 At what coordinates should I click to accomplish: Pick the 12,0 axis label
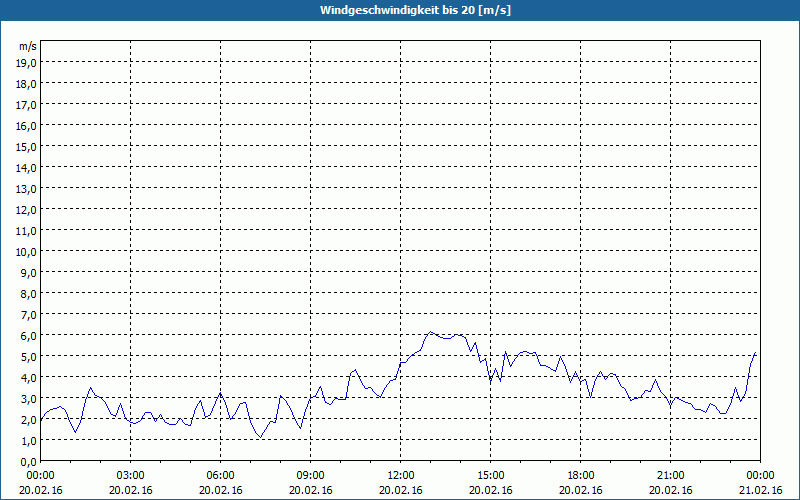tap(27, 210)
